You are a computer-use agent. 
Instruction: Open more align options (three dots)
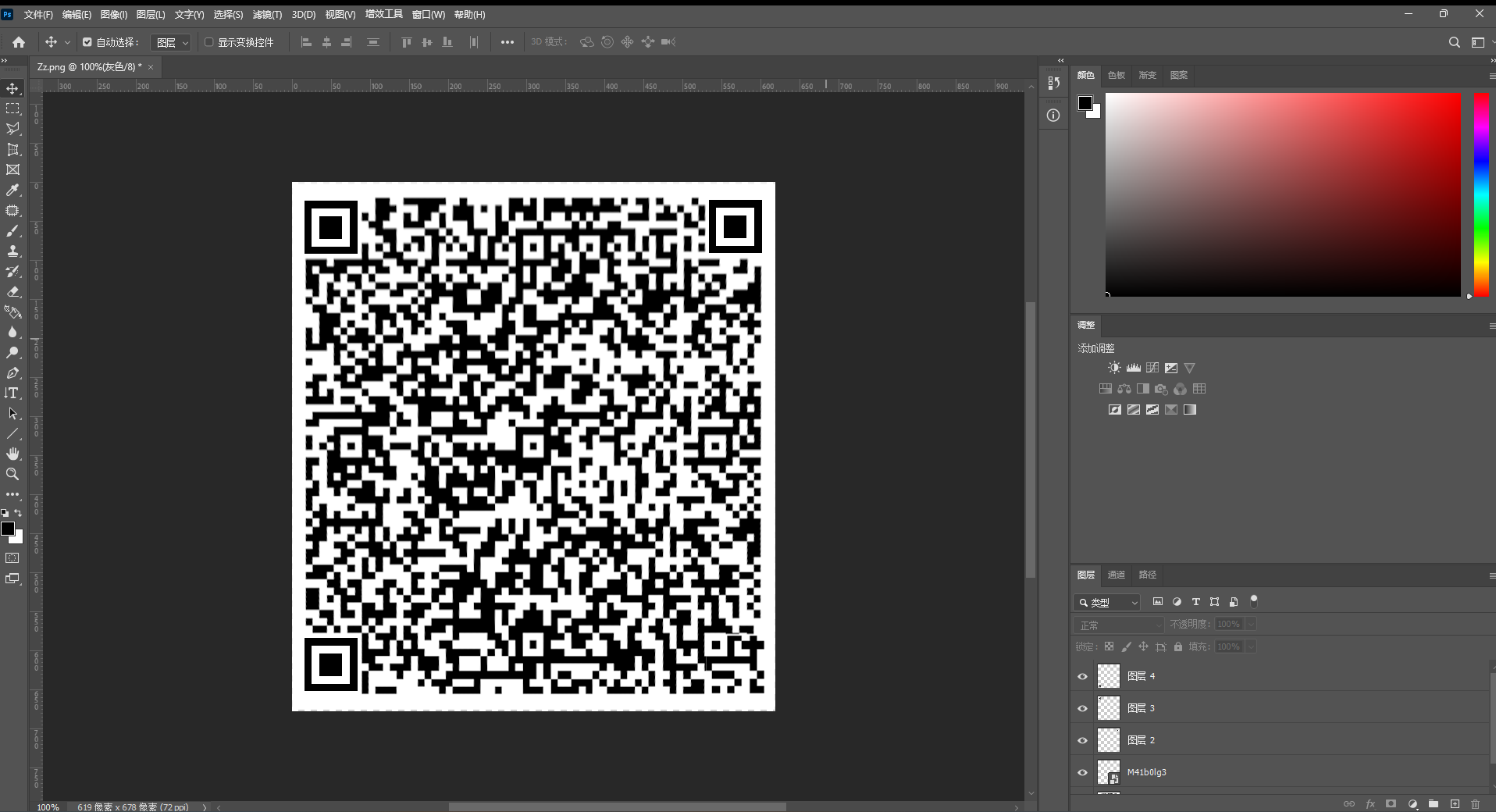pos(508,42)
